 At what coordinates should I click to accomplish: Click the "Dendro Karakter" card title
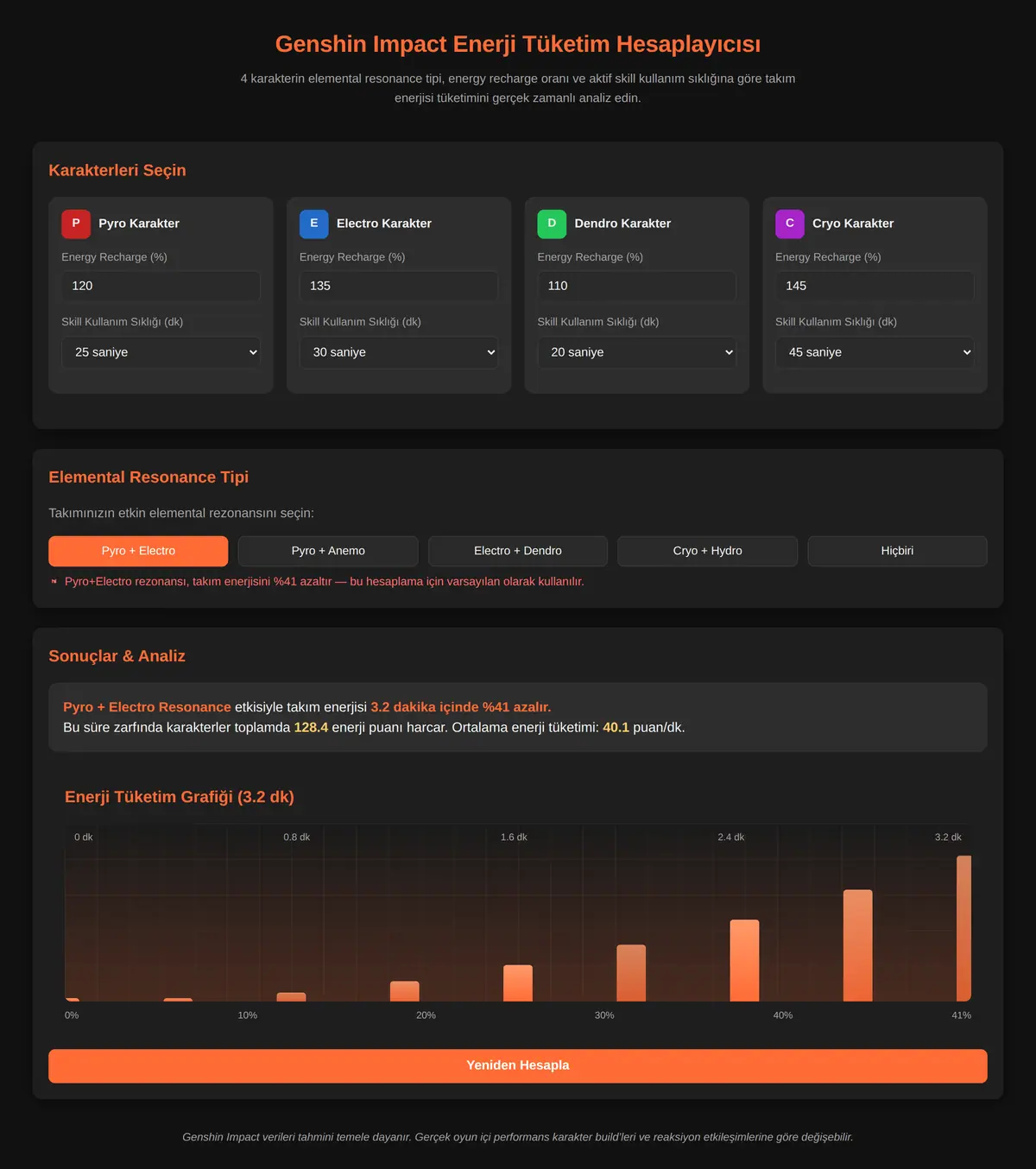pyautogui.click(x=622, y=224)
